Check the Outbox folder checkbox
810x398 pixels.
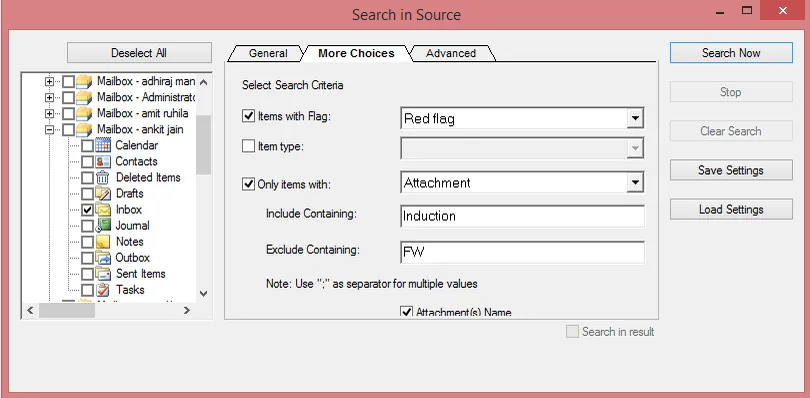tap(87, 258)
